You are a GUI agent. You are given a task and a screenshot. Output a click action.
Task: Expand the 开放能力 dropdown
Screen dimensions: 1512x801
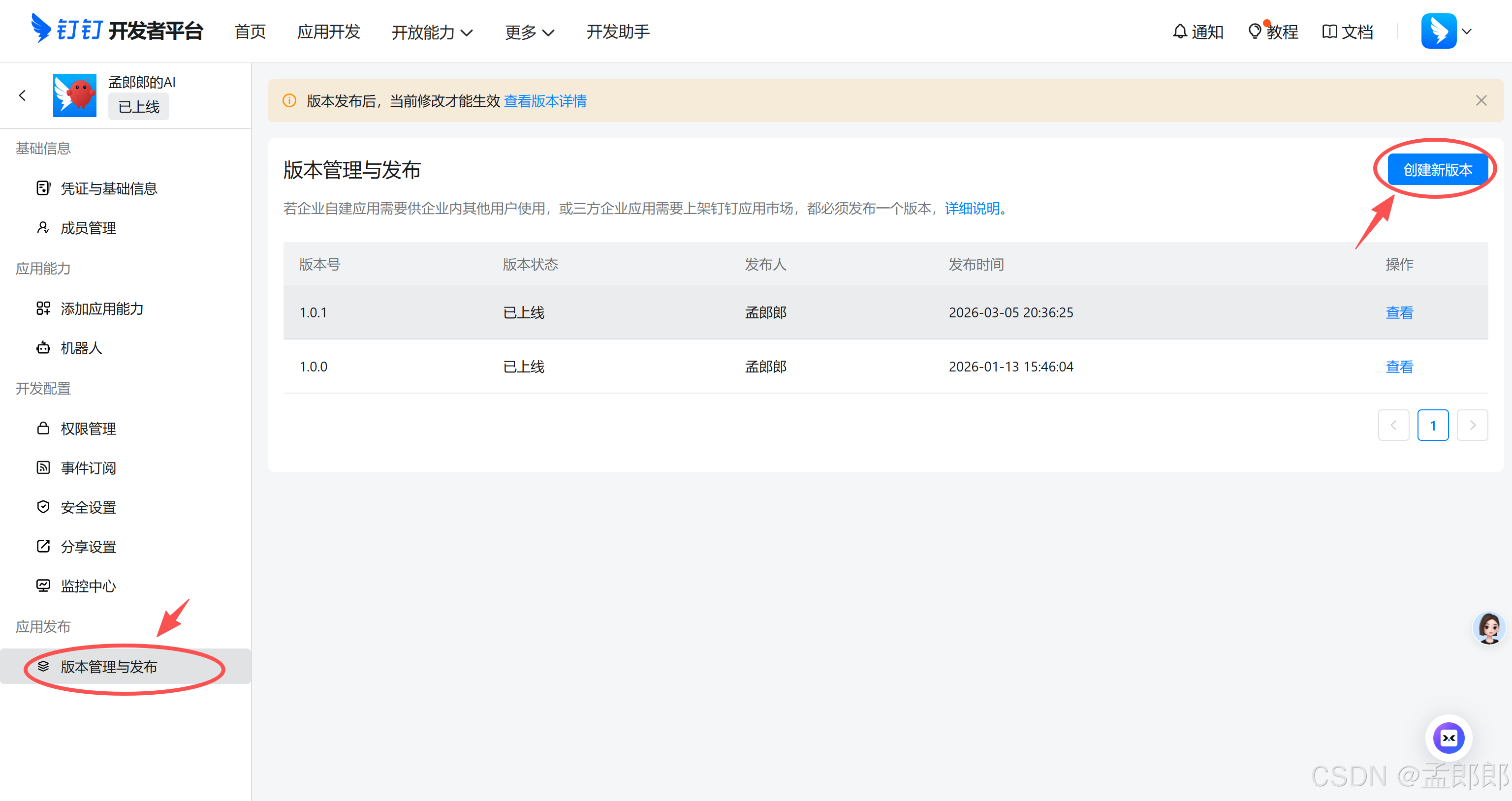click(432, 32)
